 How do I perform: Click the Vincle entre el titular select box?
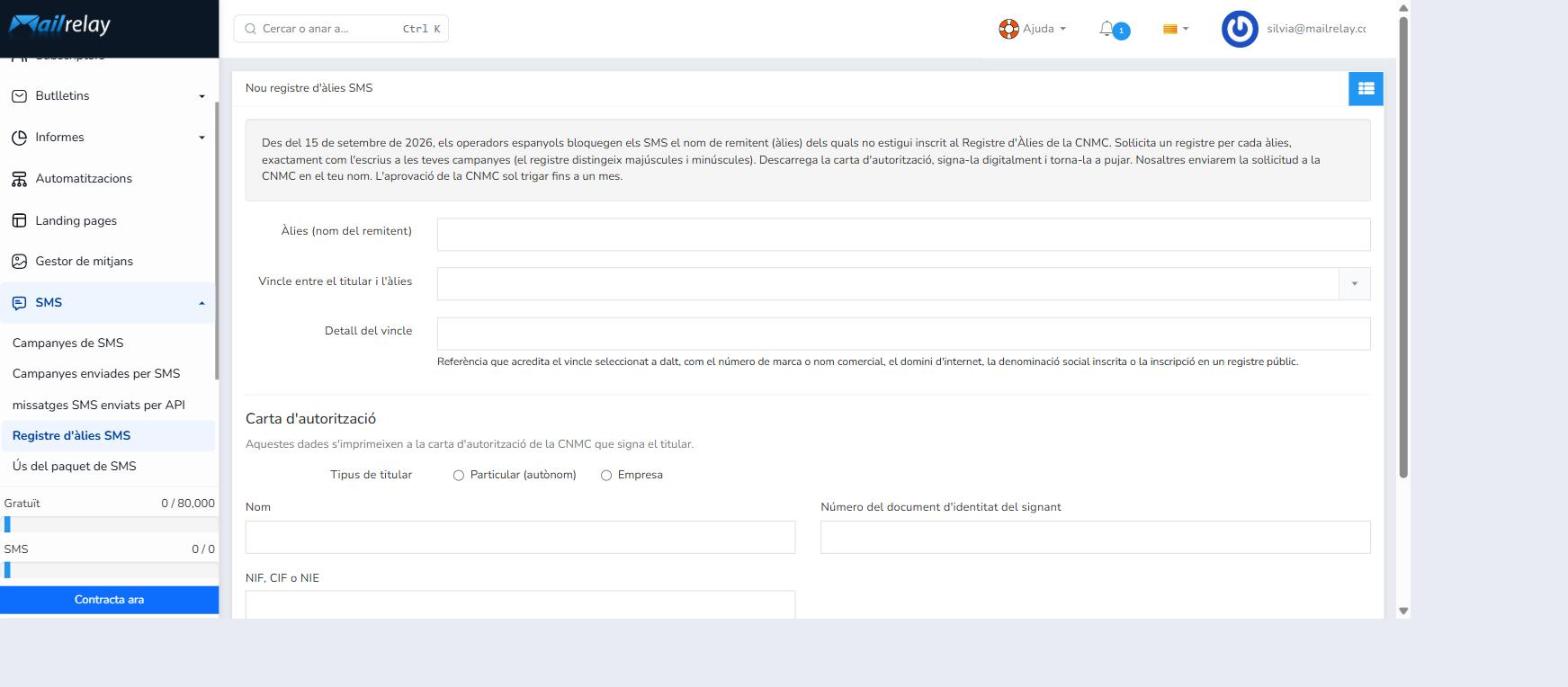coord(903,284)
